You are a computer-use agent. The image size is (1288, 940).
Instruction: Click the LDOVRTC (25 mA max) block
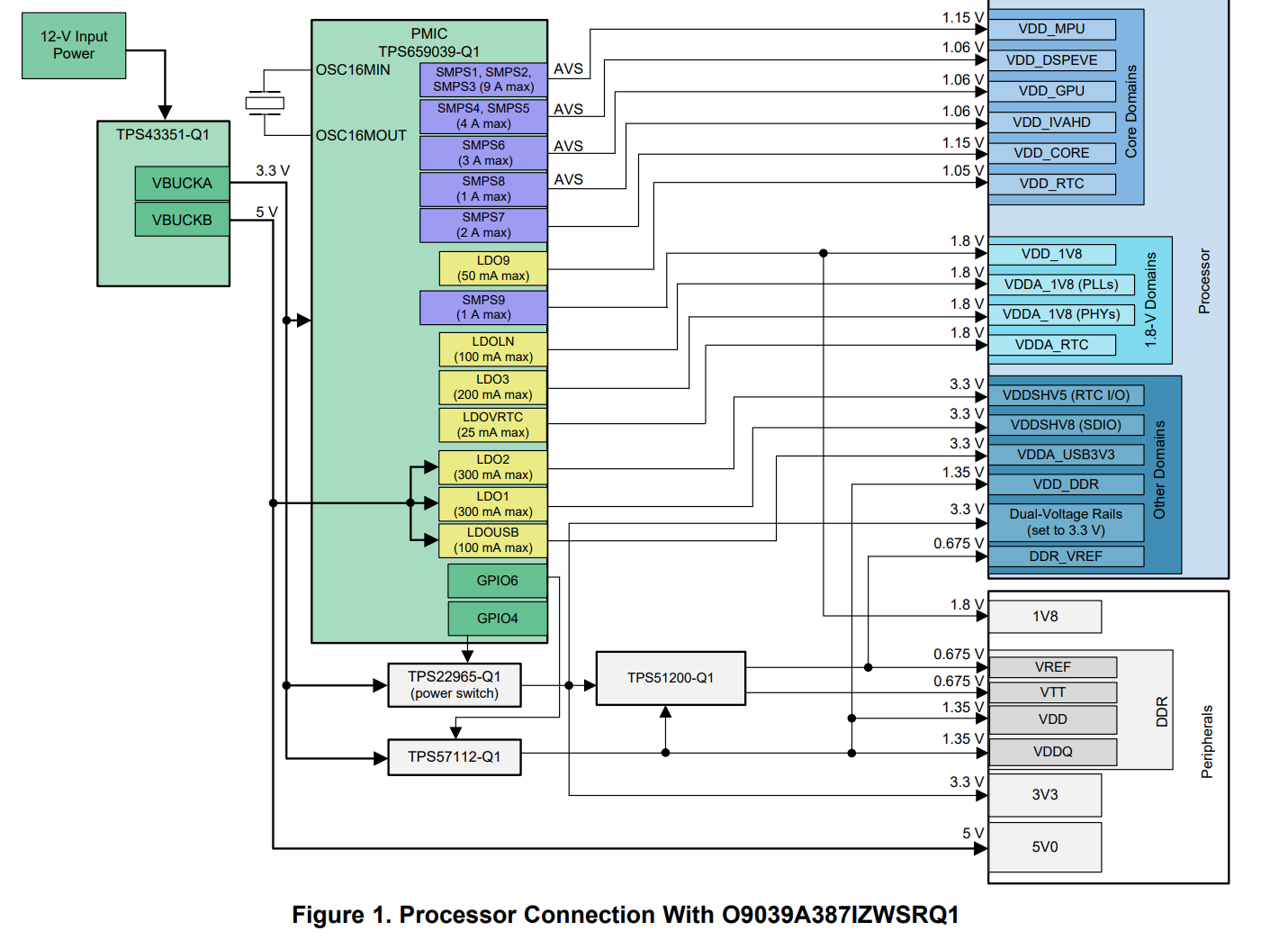click(x=493, y=425)
